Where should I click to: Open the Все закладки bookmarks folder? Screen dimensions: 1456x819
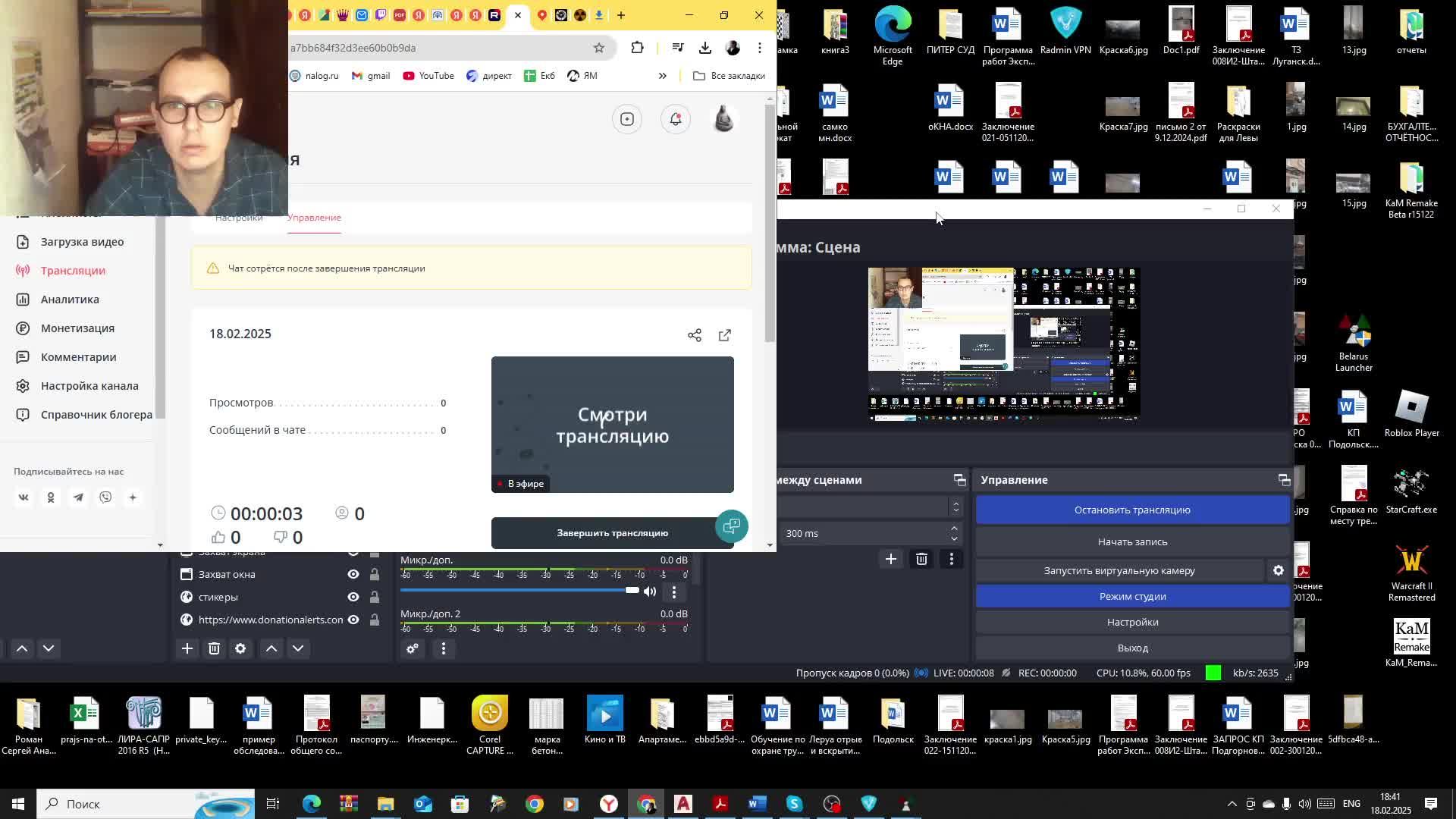[729, 76]
